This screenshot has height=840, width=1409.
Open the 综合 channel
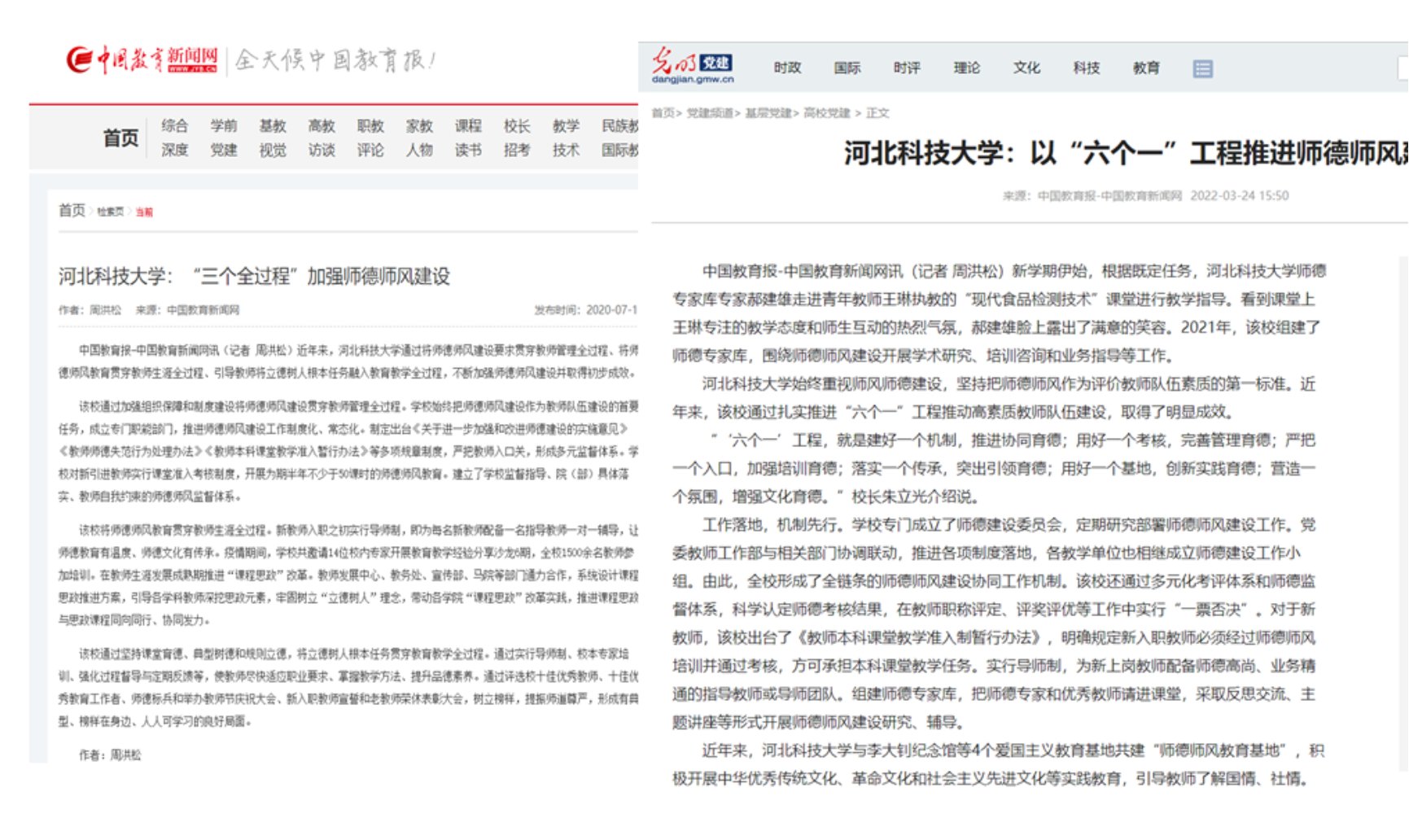(x=174, y=125)
